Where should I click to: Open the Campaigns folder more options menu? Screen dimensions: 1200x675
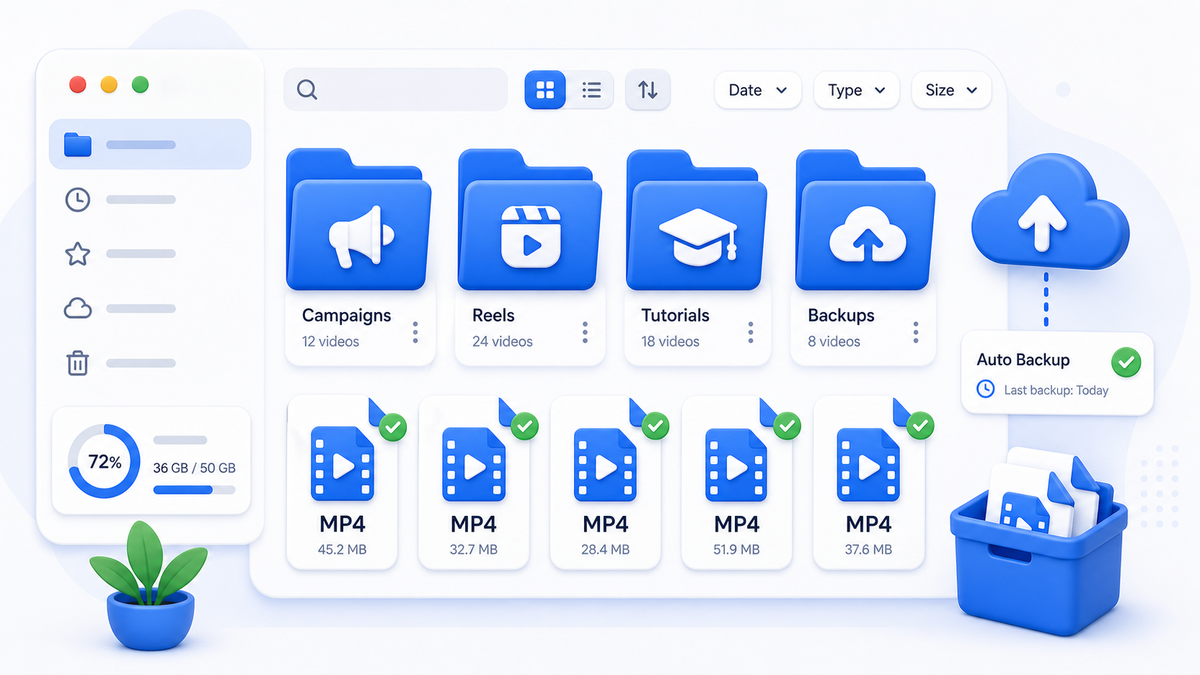416,332
